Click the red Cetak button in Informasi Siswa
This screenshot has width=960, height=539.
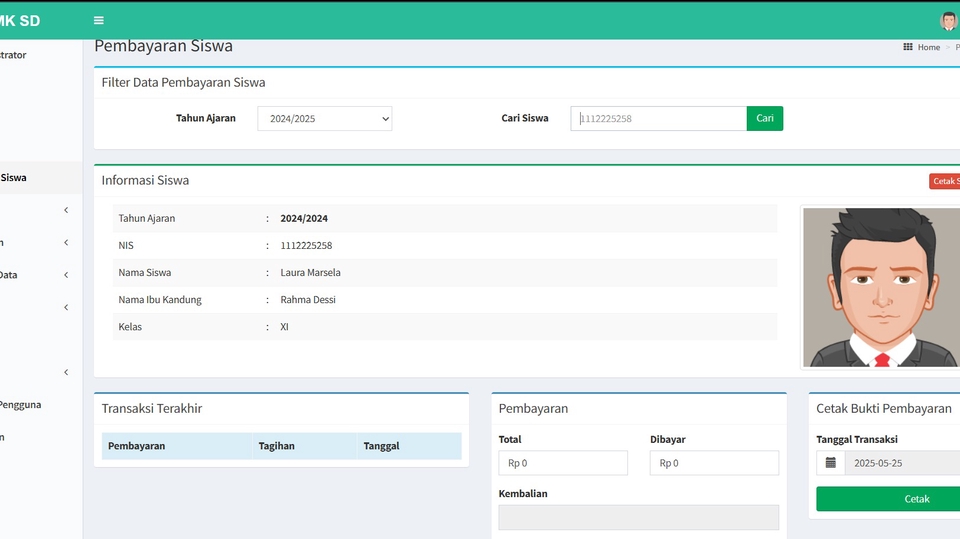click(944, 181)
